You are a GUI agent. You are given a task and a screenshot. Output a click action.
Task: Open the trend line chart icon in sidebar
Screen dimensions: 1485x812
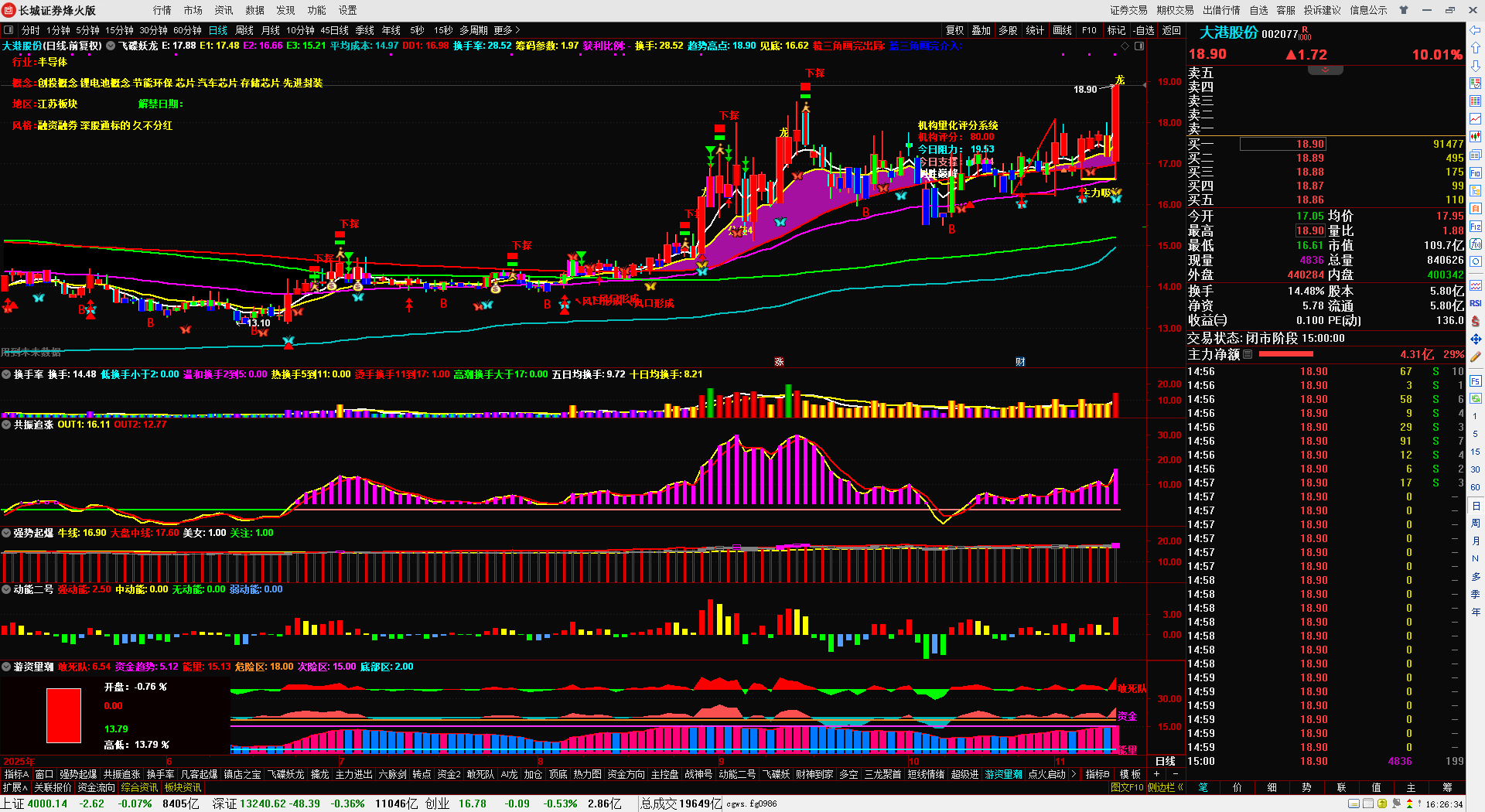pyautogui.click(x=1476, y=119)
